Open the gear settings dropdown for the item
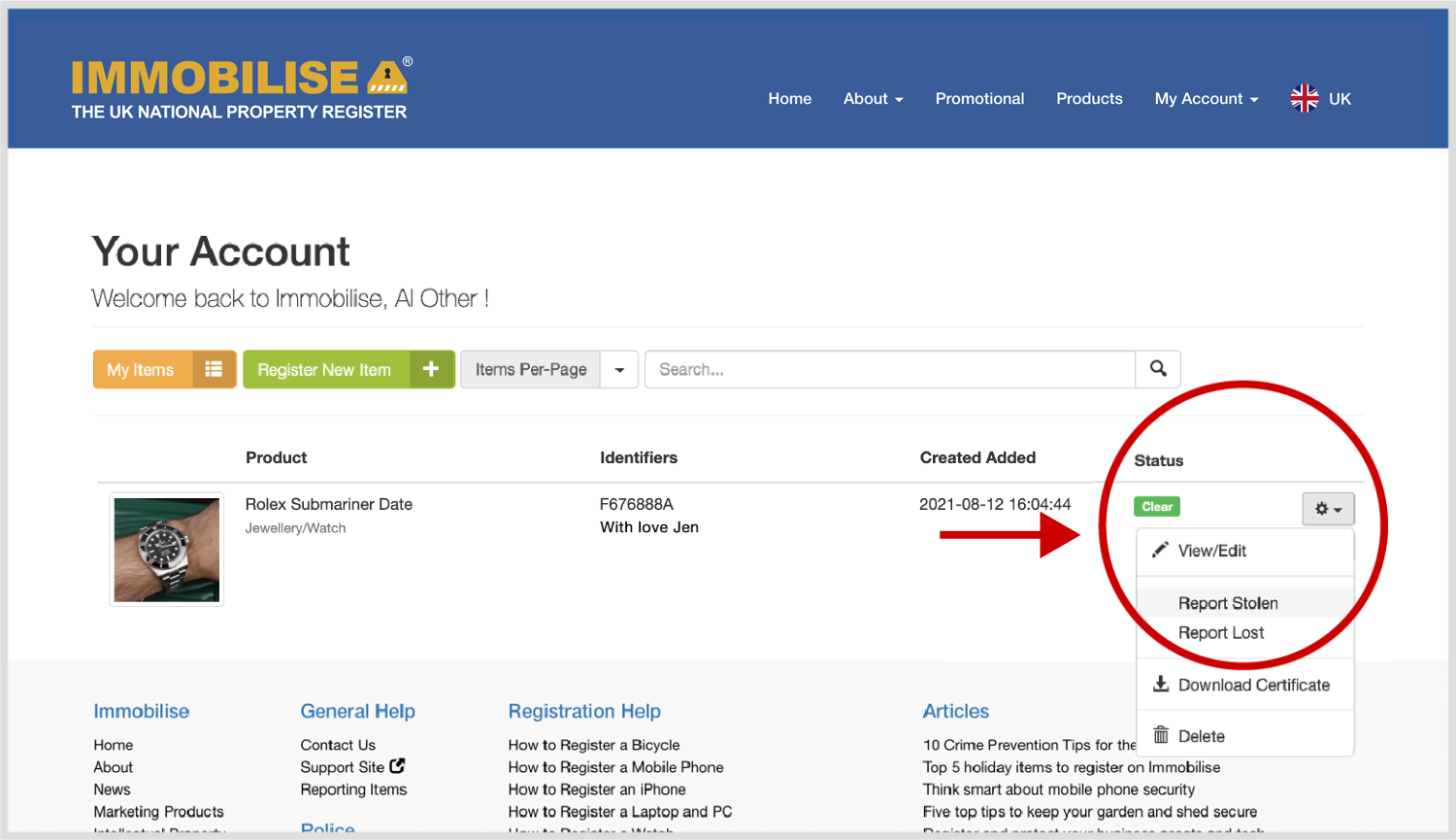Viewport: 1456px width, 840px height. [1328, 509]
